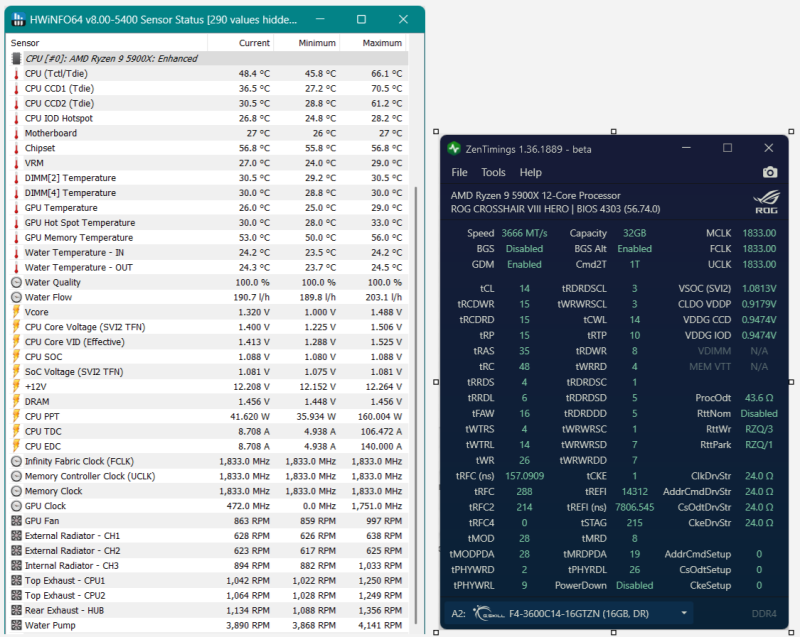This screenshot has width=800, height=637.
Task: Click the Water Pump current value 3,890 RPM
Action: click(x=248, y=625)
